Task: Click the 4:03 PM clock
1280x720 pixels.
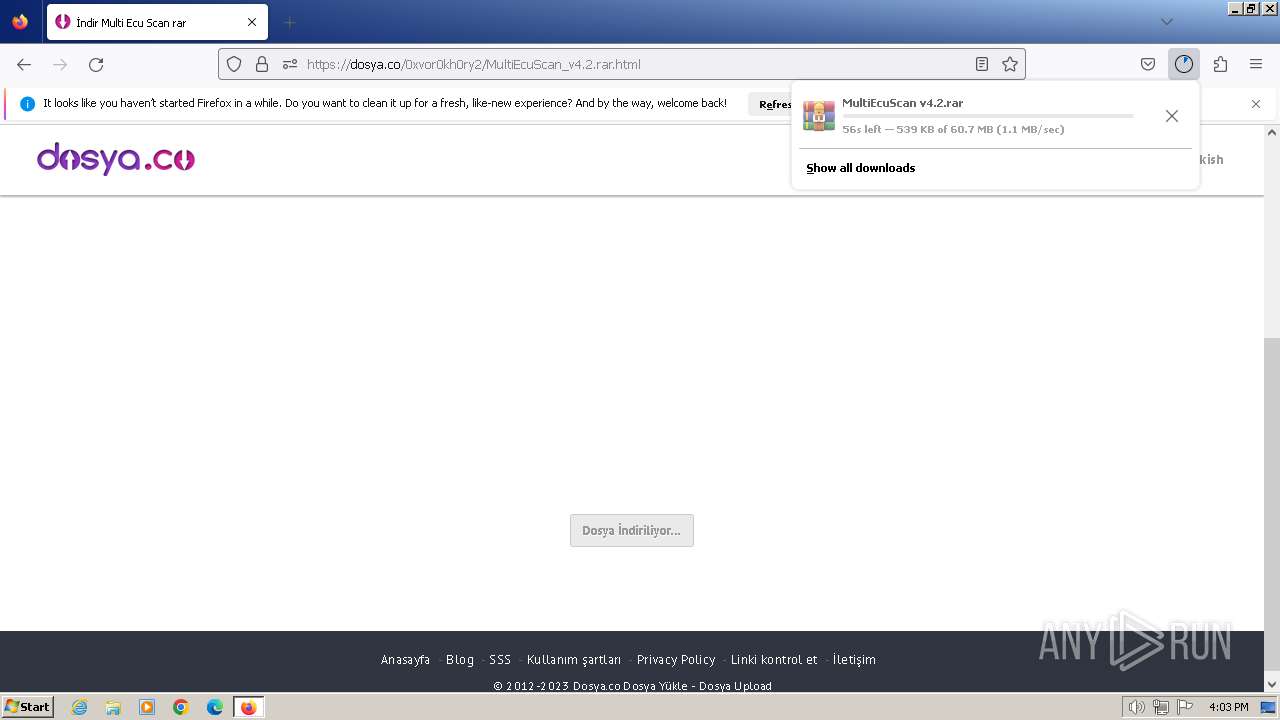Action: click(1228, 707)
